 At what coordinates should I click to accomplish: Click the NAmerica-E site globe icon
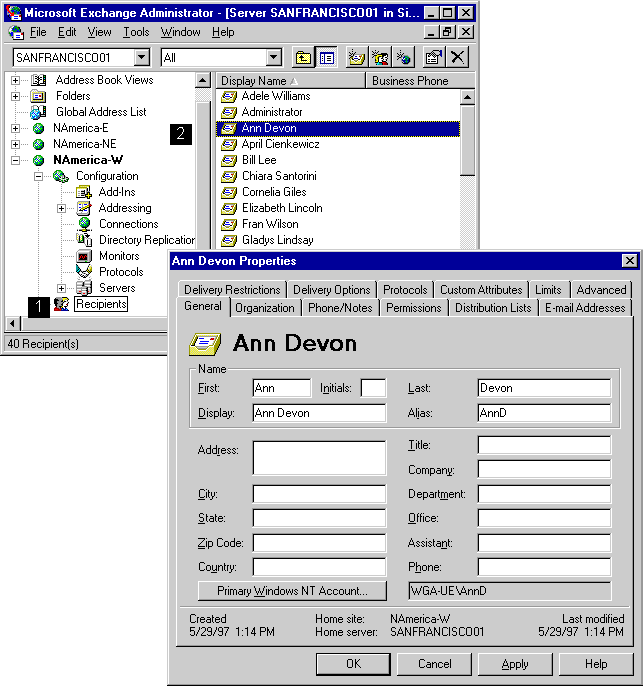pyautogui.click(x=38, y=128)
